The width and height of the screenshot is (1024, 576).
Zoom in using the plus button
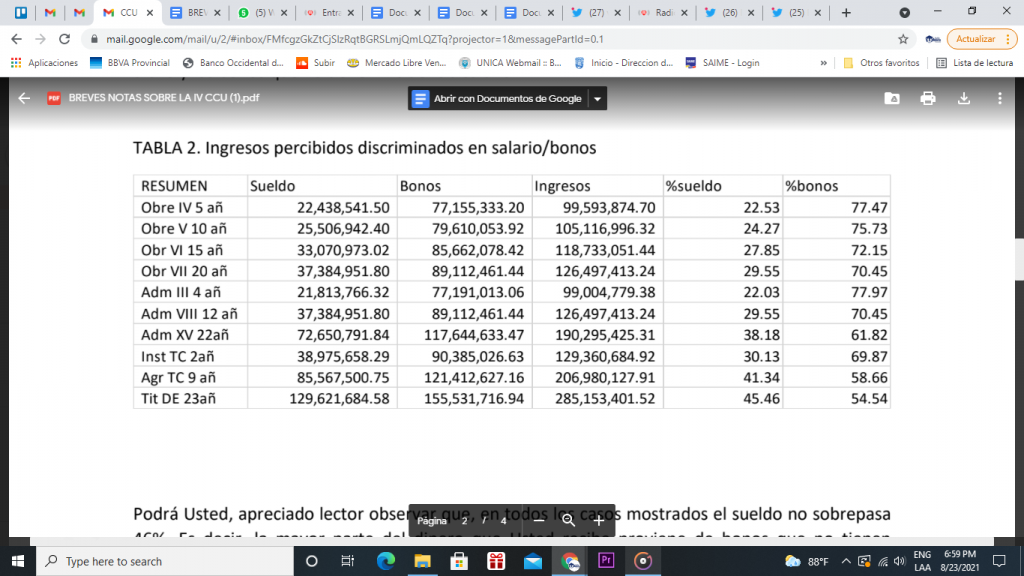[x=598, y=520]
